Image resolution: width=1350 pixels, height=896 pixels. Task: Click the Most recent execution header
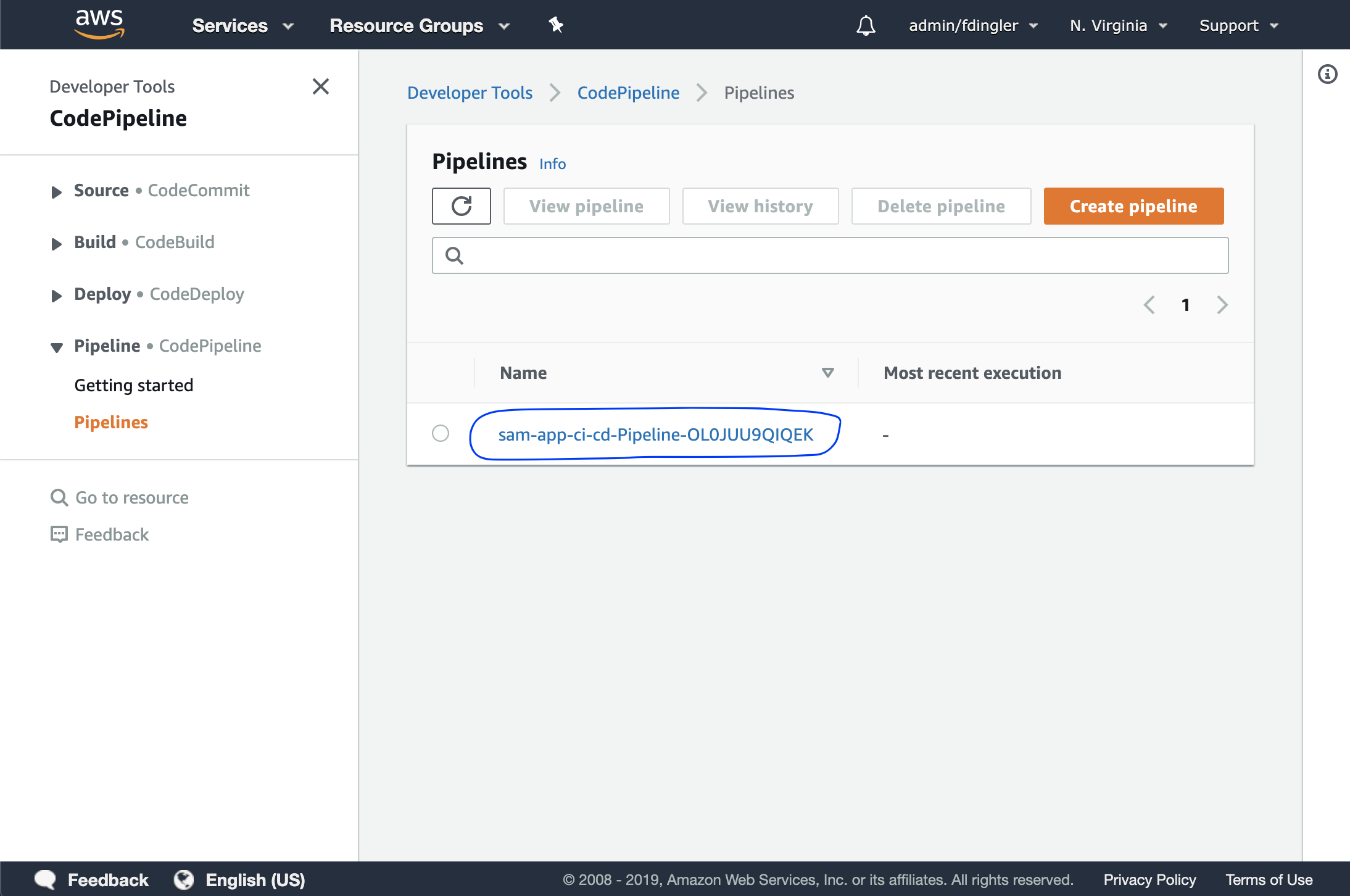(x=972, y=373)
